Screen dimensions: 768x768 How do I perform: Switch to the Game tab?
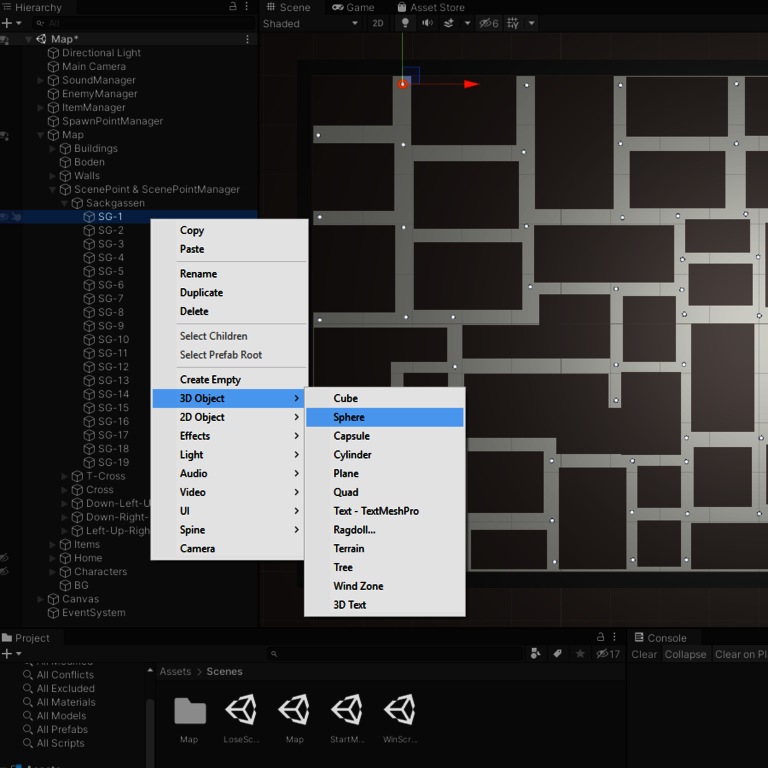coord(353,7)
